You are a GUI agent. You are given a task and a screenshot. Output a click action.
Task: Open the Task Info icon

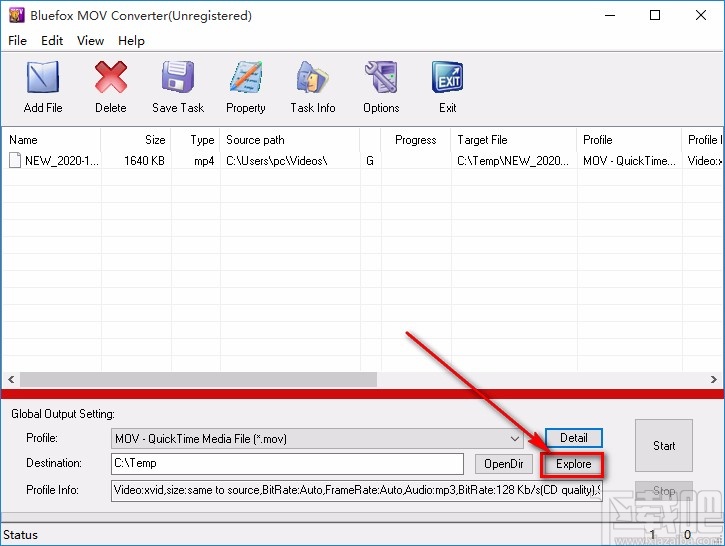(313, 77)
